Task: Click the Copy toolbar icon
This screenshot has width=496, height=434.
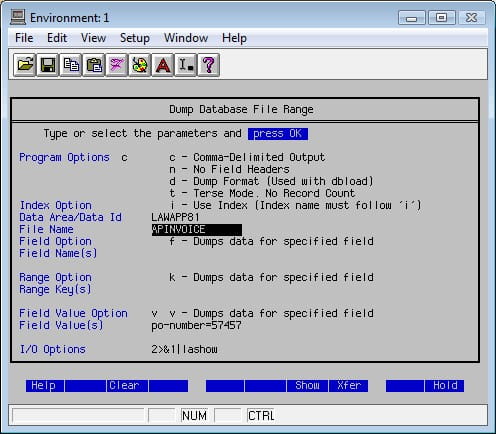Action: click(x=71, y=65)
